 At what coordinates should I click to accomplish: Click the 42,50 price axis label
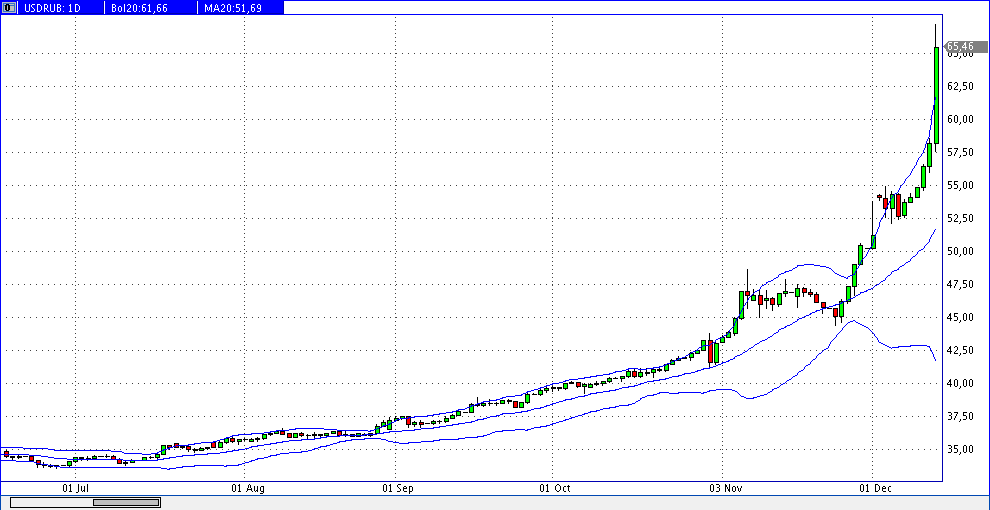click(960, 350)
